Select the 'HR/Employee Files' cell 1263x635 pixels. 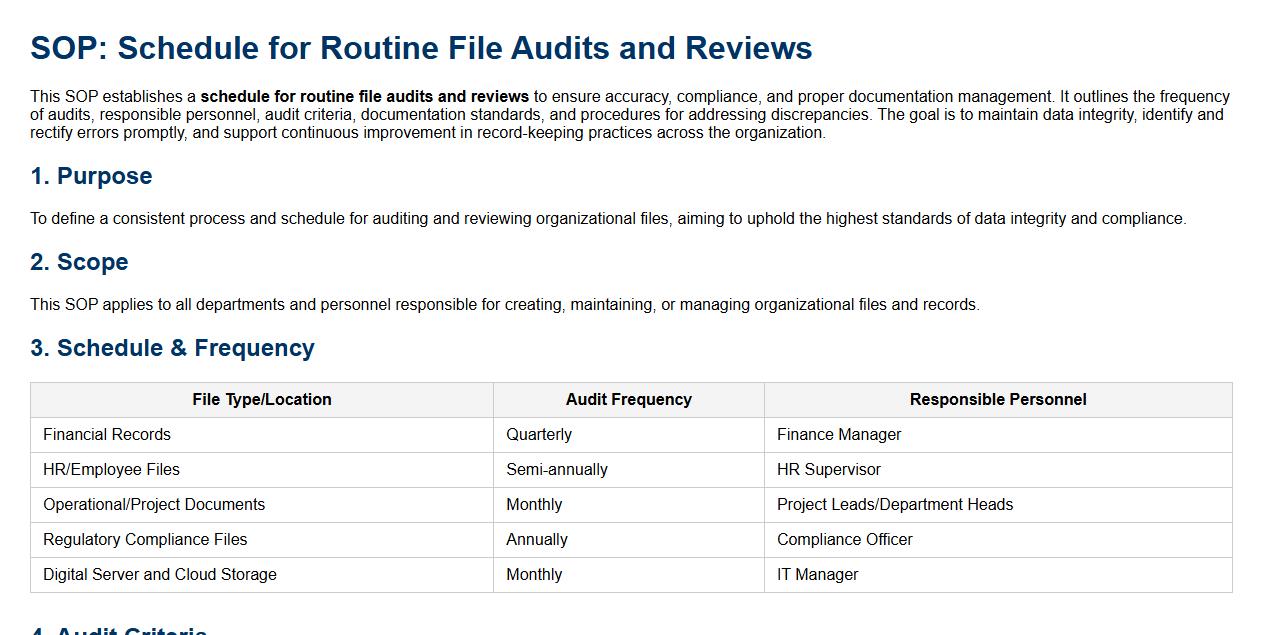pyautogui.click(x=111, y=469)
